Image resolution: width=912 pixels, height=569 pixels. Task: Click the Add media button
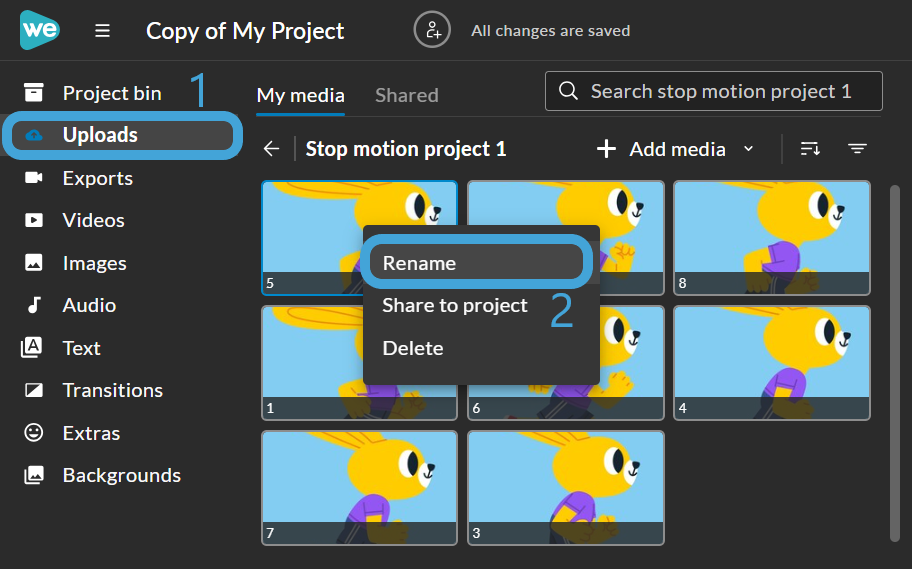663,149
